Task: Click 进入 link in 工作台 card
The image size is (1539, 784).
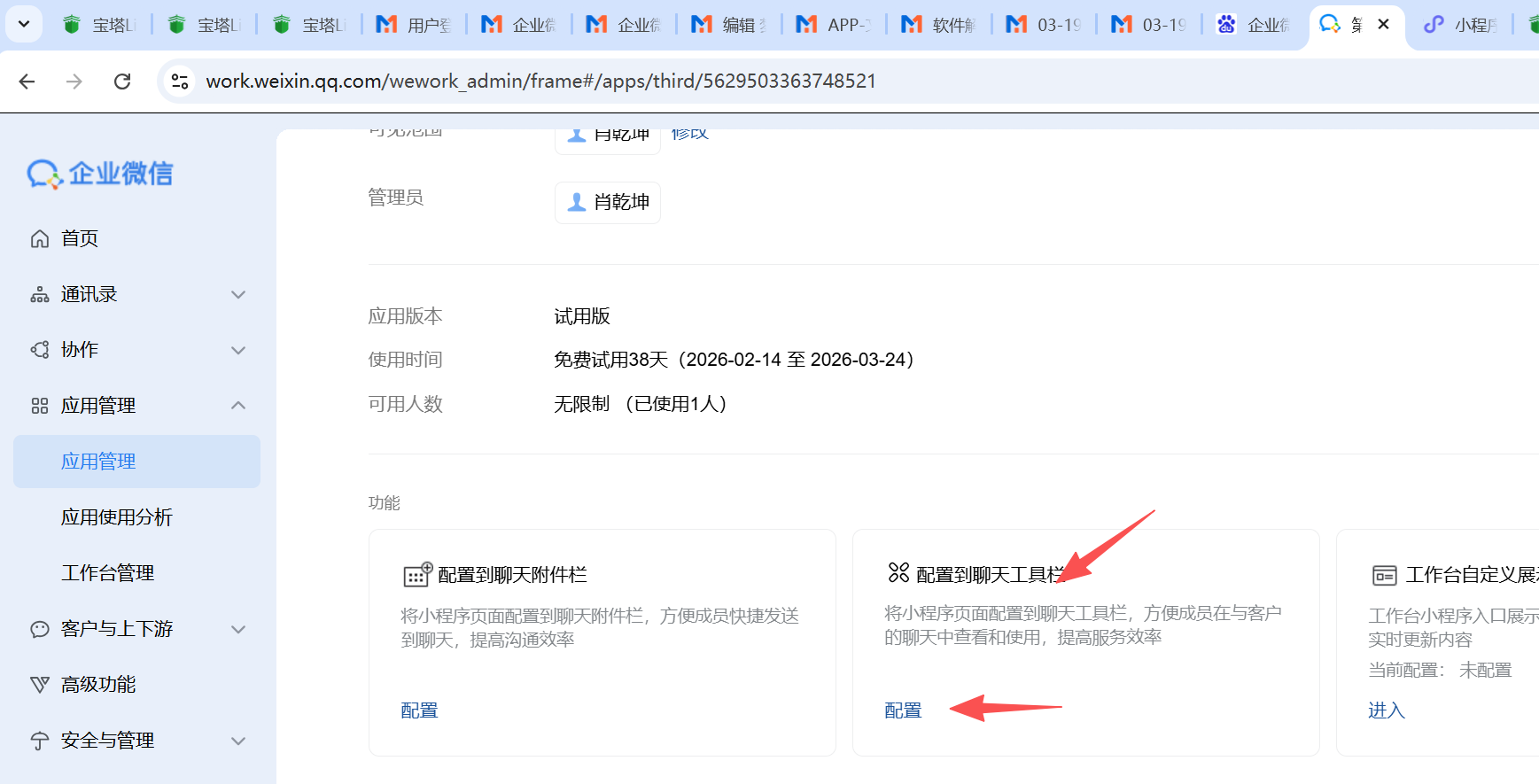Action: coord(1386,710)
